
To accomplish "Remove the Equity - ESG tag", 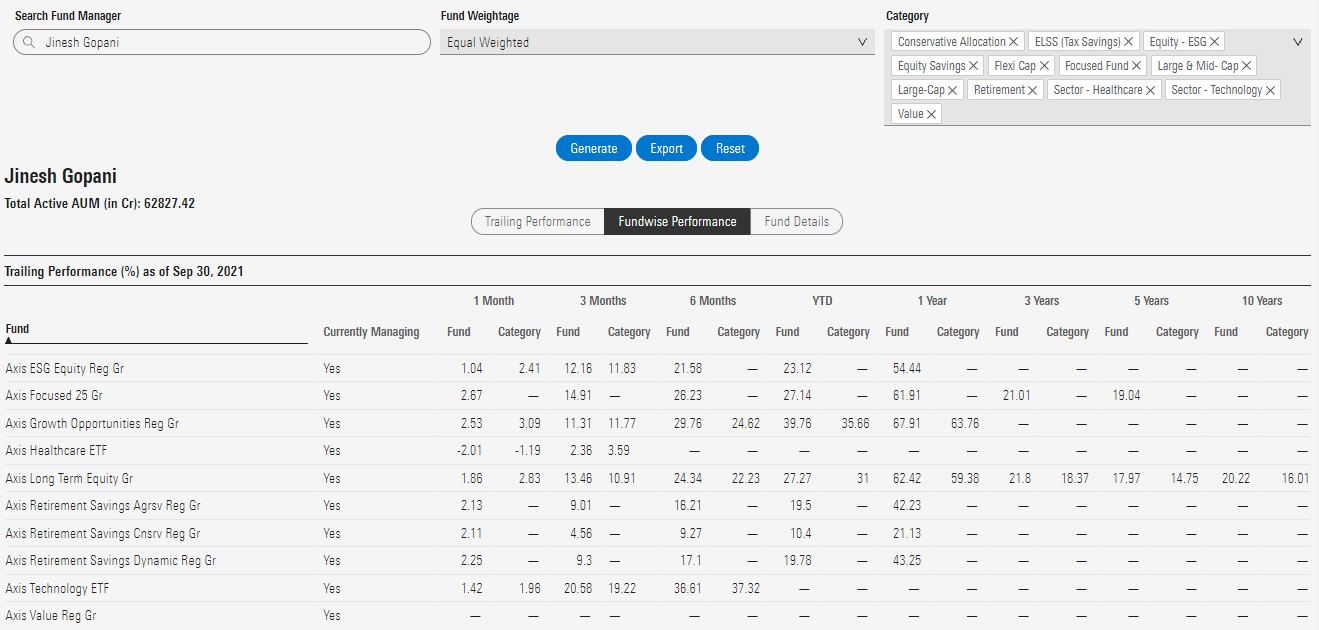I will coord(1215,42).
